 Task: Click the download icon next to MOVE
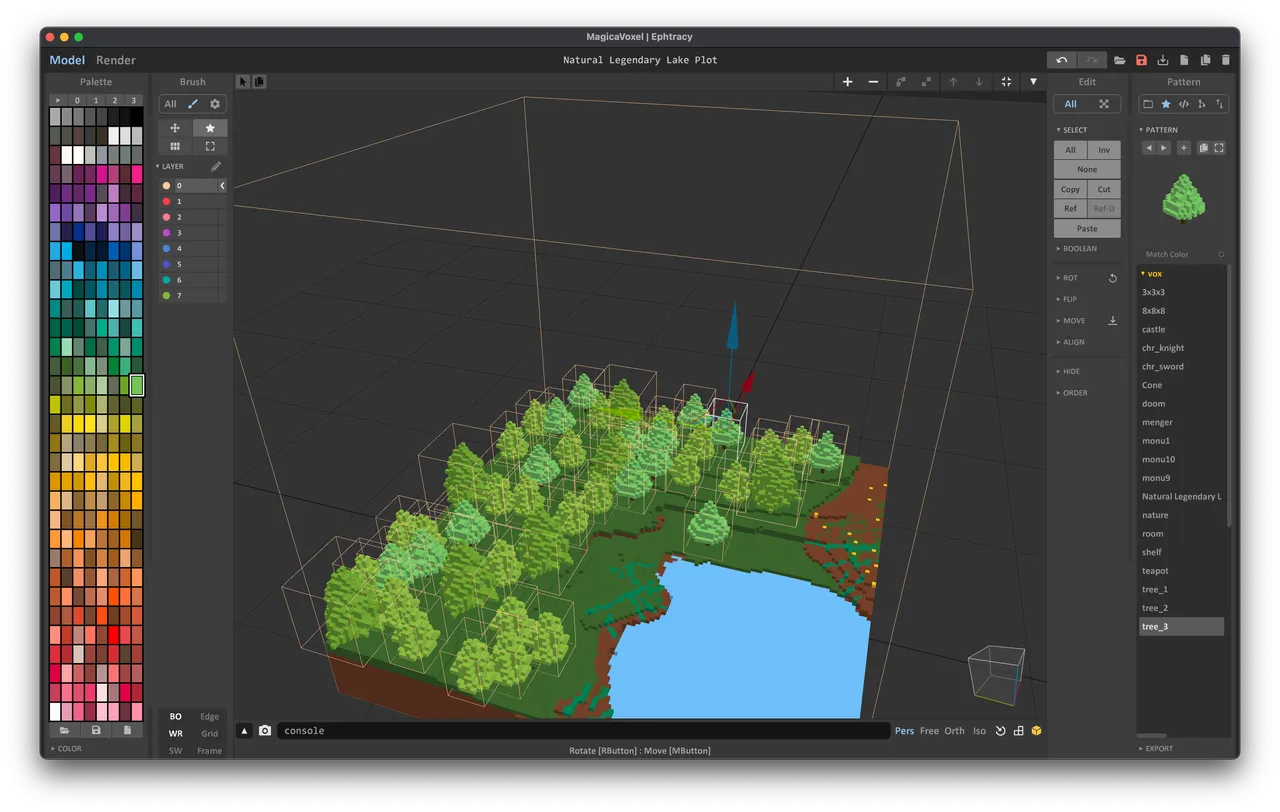(1113, 321)
